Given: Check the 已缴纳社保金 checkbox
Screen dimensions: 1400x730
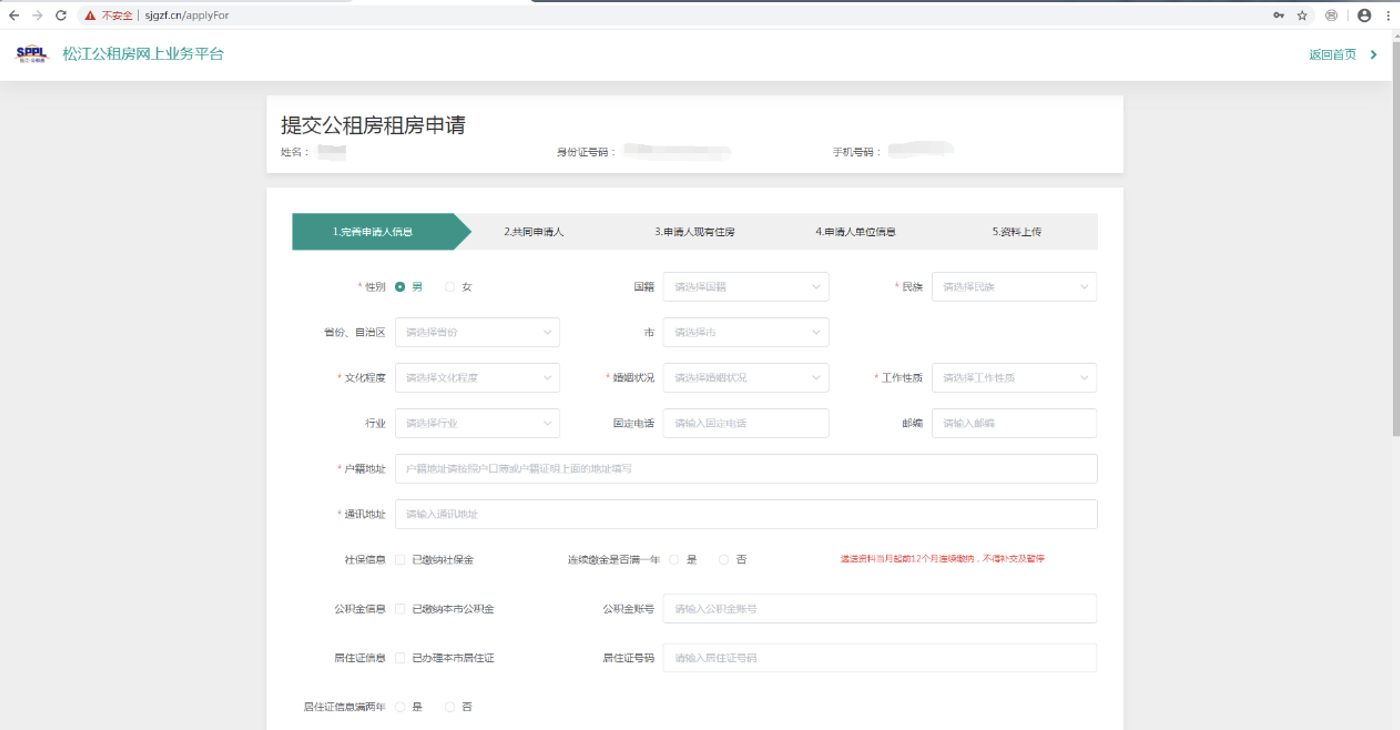Looking at the screenshot, I should [x=400, y=560].
